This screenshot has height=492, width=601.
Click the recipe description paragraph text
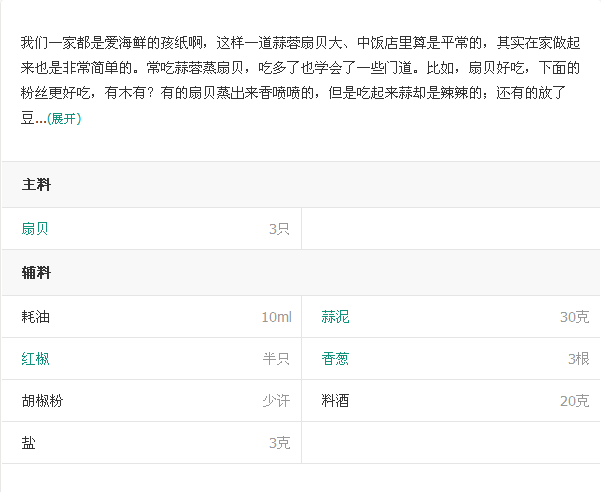[x=300, y=80]
